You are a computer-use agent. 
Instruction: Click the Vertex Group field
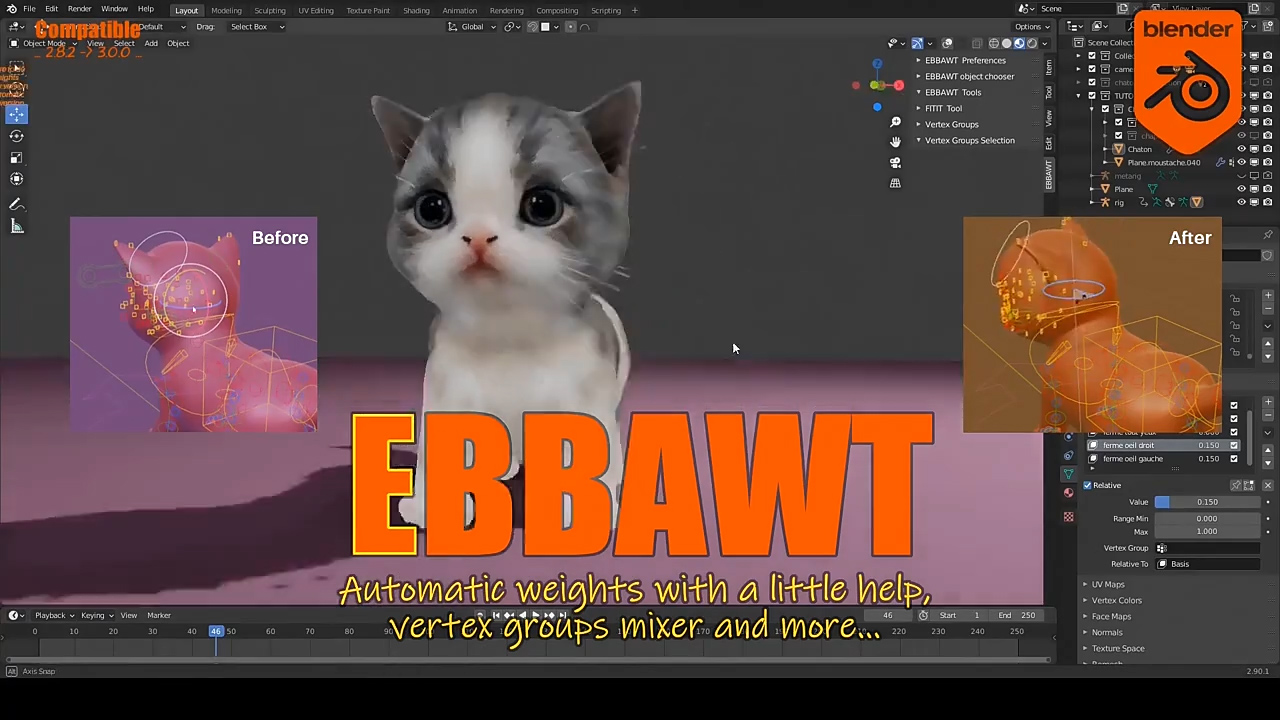tap(1207, 548)
